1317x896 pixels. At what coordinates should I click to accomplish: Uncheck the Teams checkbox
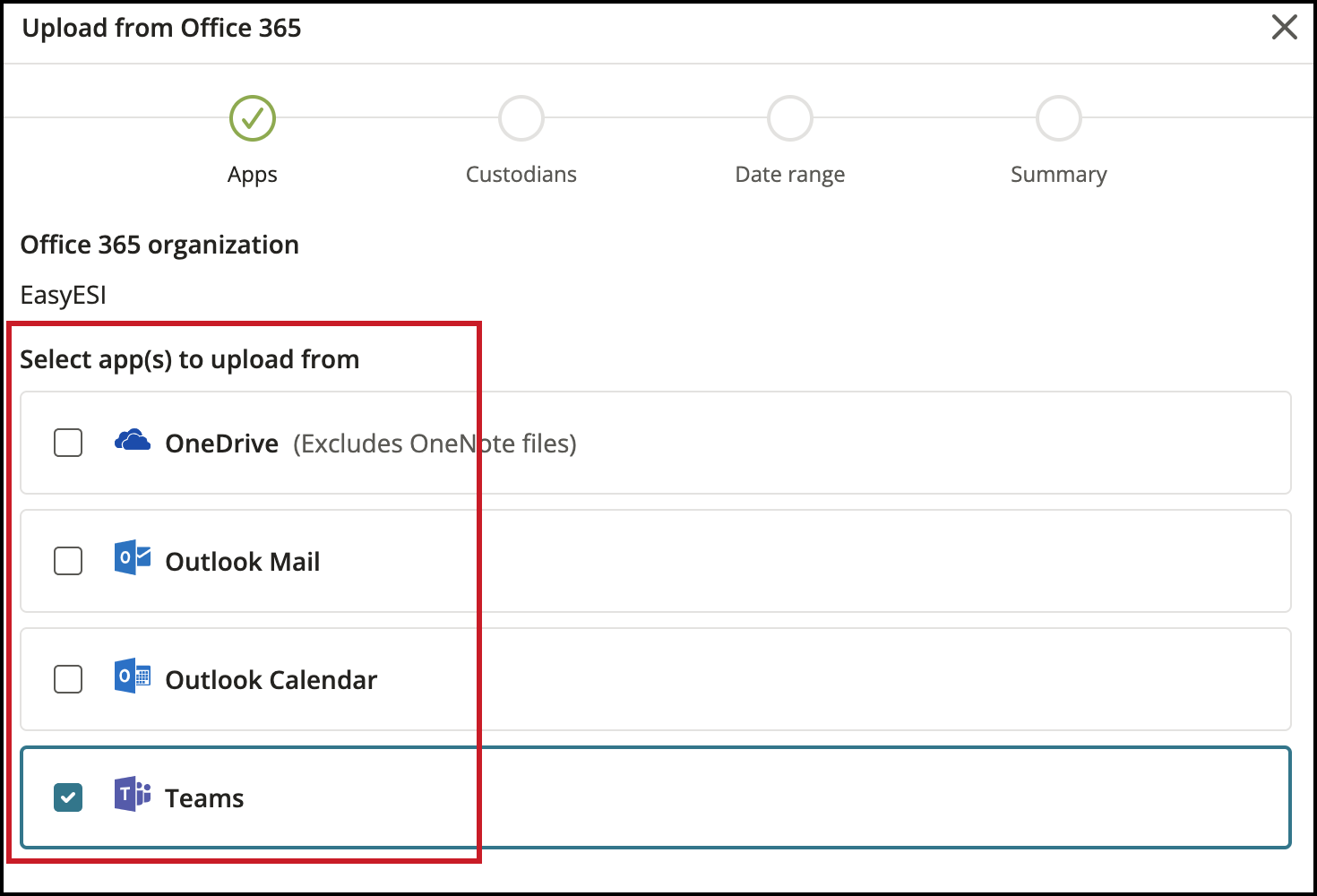[68, 797]
